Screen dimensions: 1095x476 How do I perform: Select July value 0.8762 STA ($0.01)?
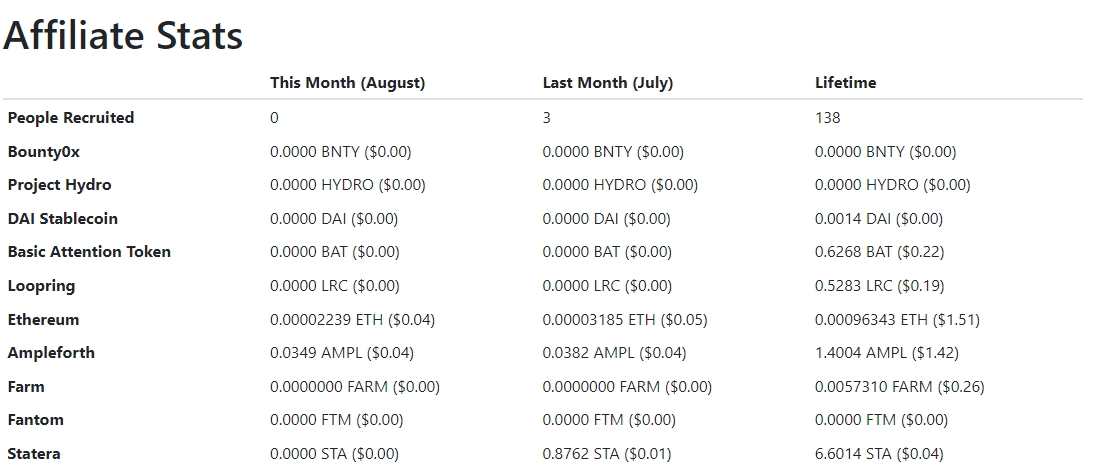click(x=607, y=454)
